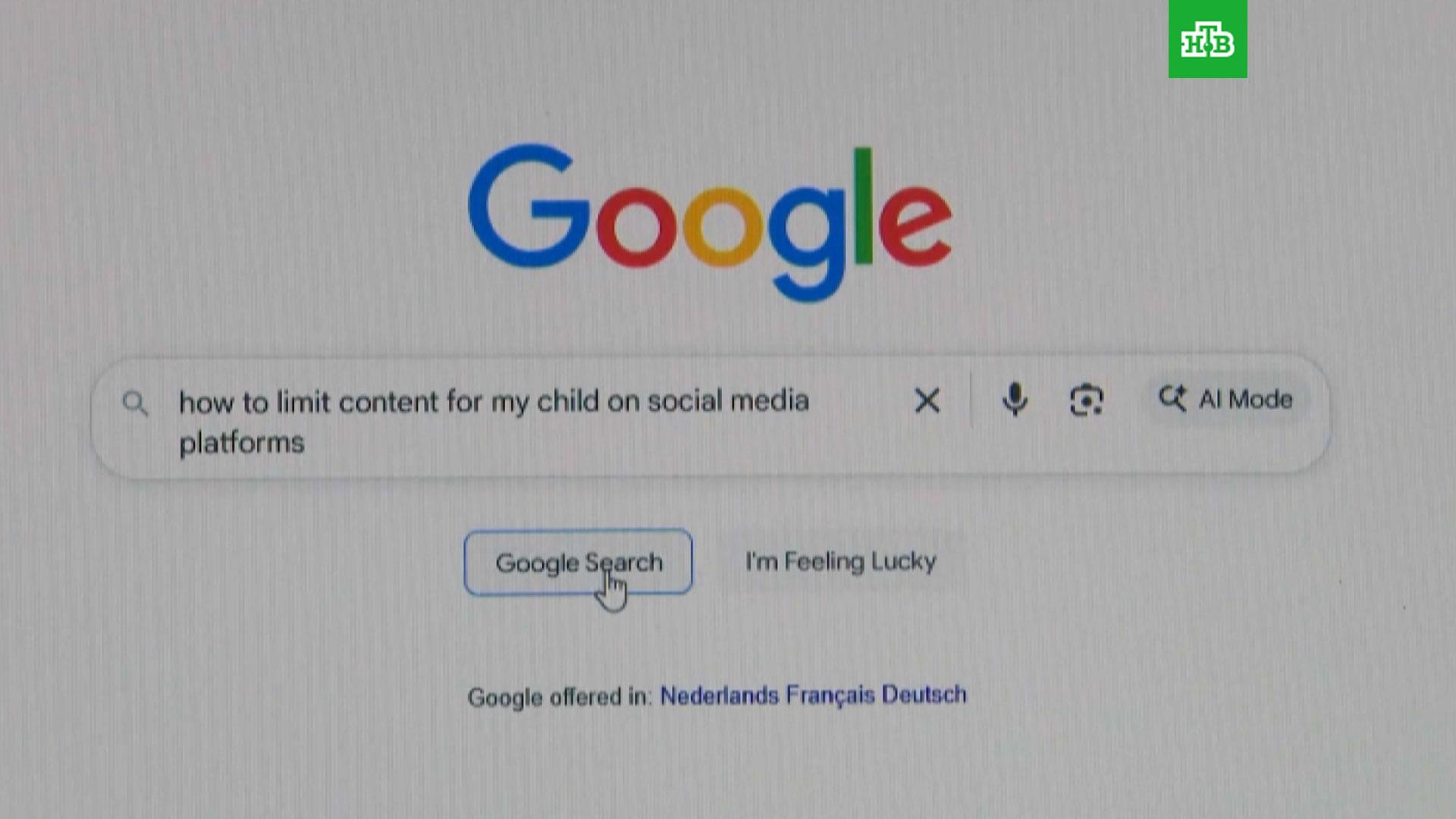Switch Google to Nederlands
Screen dimensions: 1456x819
tap(719, 695)
